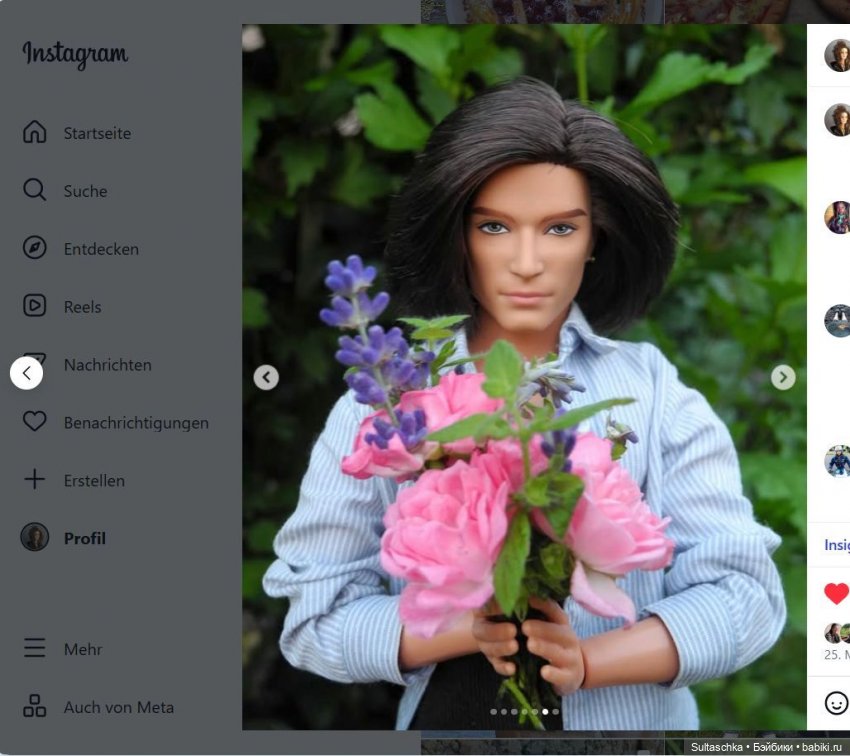Open your Profil menu entry
850x756 pixels.
[x=36, y=538]
